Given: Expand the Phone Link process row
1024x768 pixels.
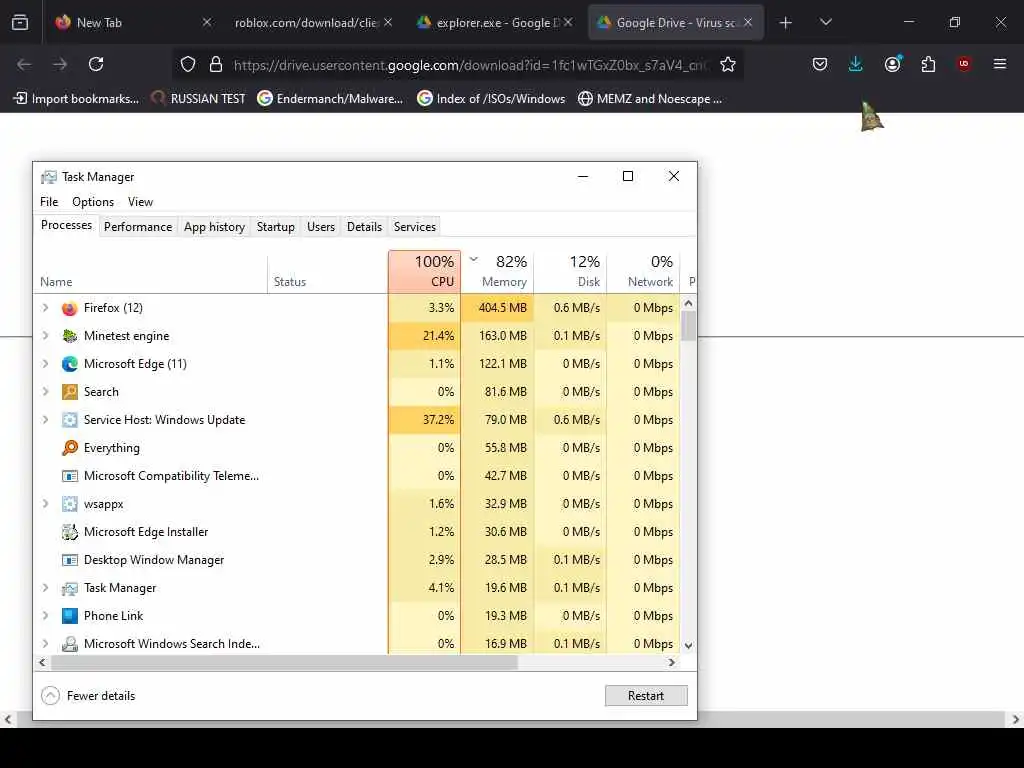Looking at the screenshot, I should [45, 616].
